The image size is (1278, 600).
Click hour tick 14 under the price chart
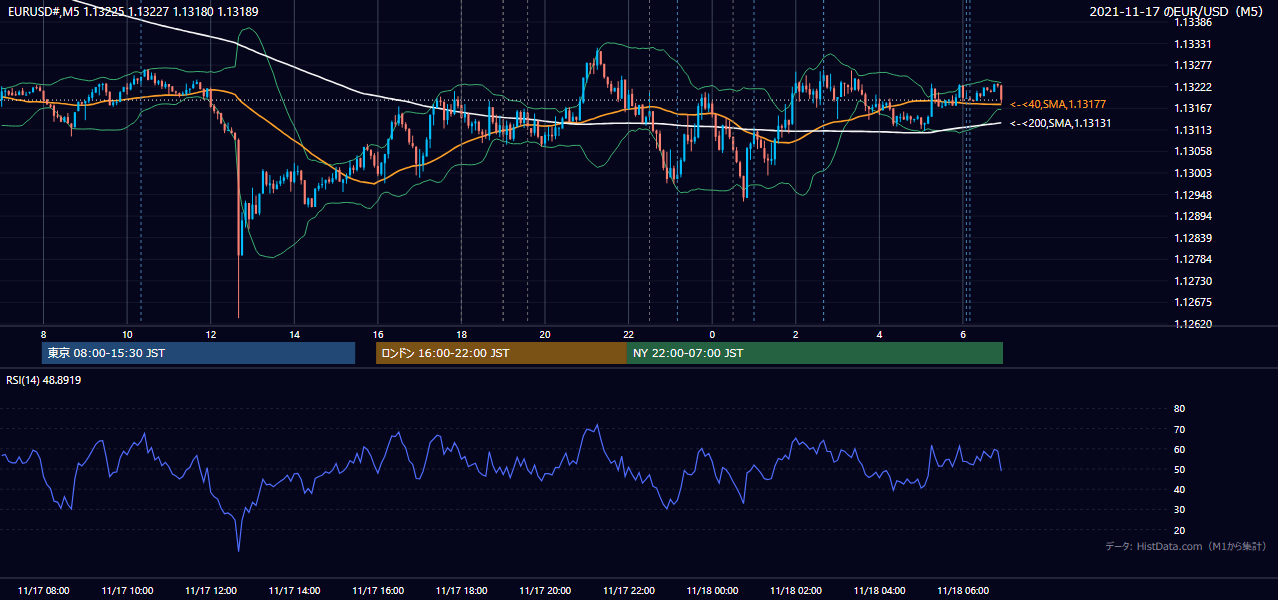(x=294, y=334)
